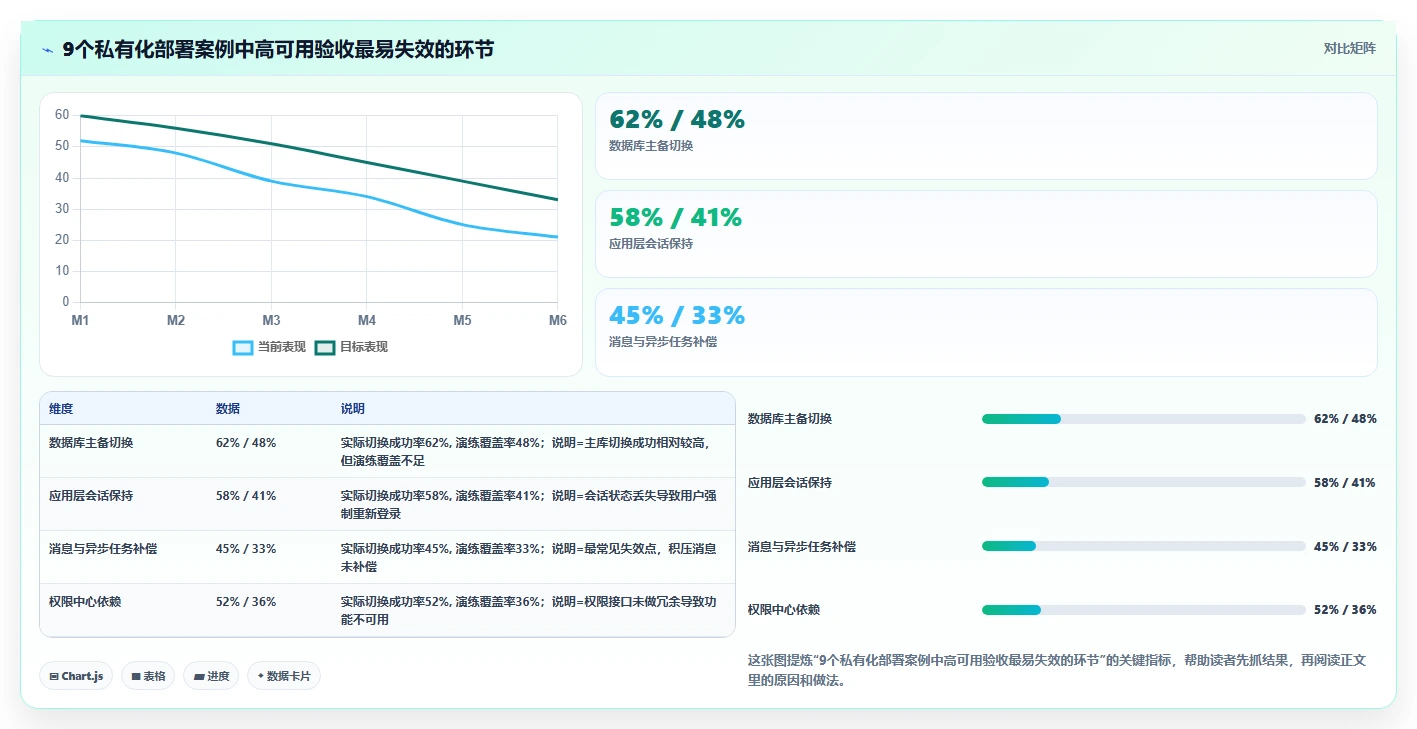Screen dimensions: 1417x729
Task: Click the M3 axis label on chart
Action: click(x=271, y=320)
